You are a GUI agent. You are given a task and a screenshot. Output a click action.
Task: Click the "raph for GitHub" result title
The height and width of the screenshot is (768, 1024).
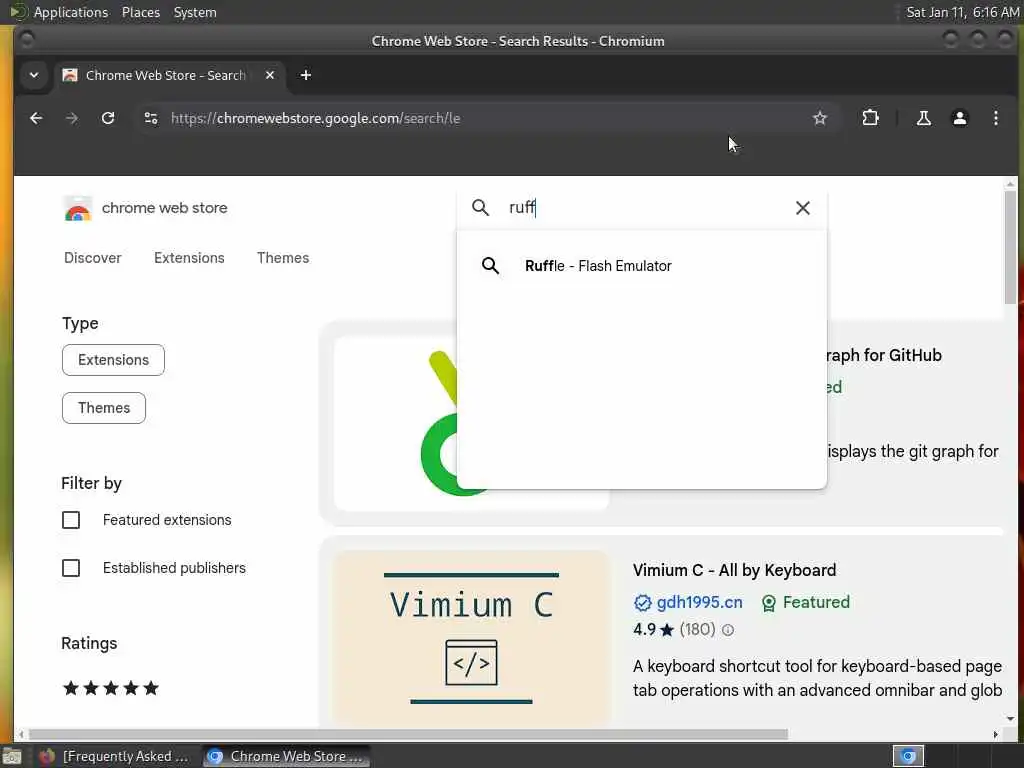(884, 355)
